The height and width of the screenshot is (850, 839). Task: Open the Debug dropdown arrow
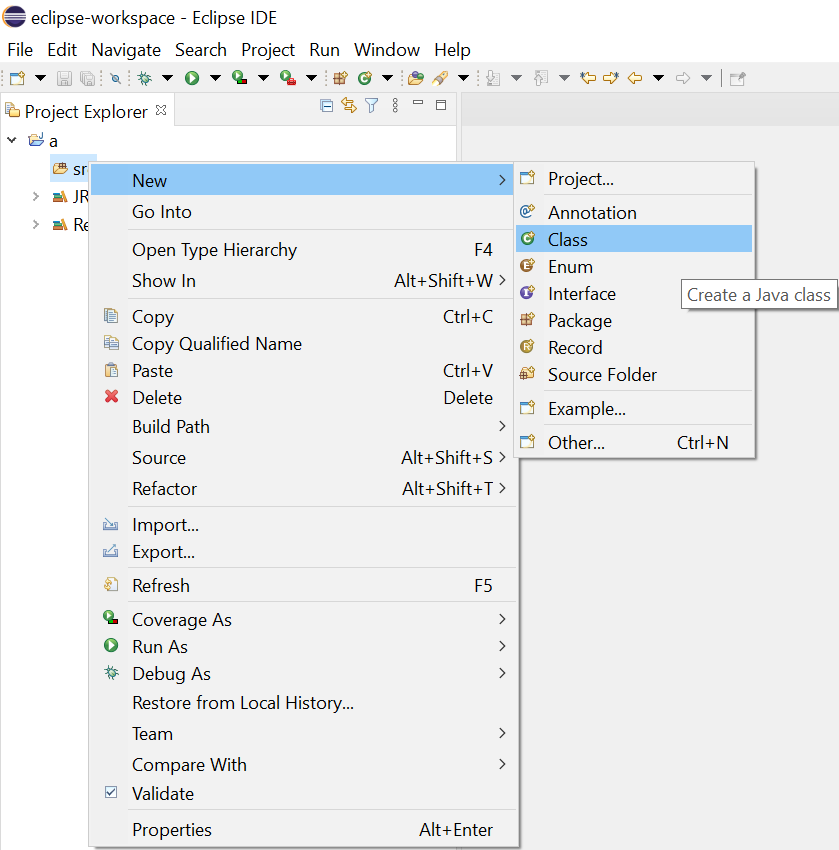(167, 78)
